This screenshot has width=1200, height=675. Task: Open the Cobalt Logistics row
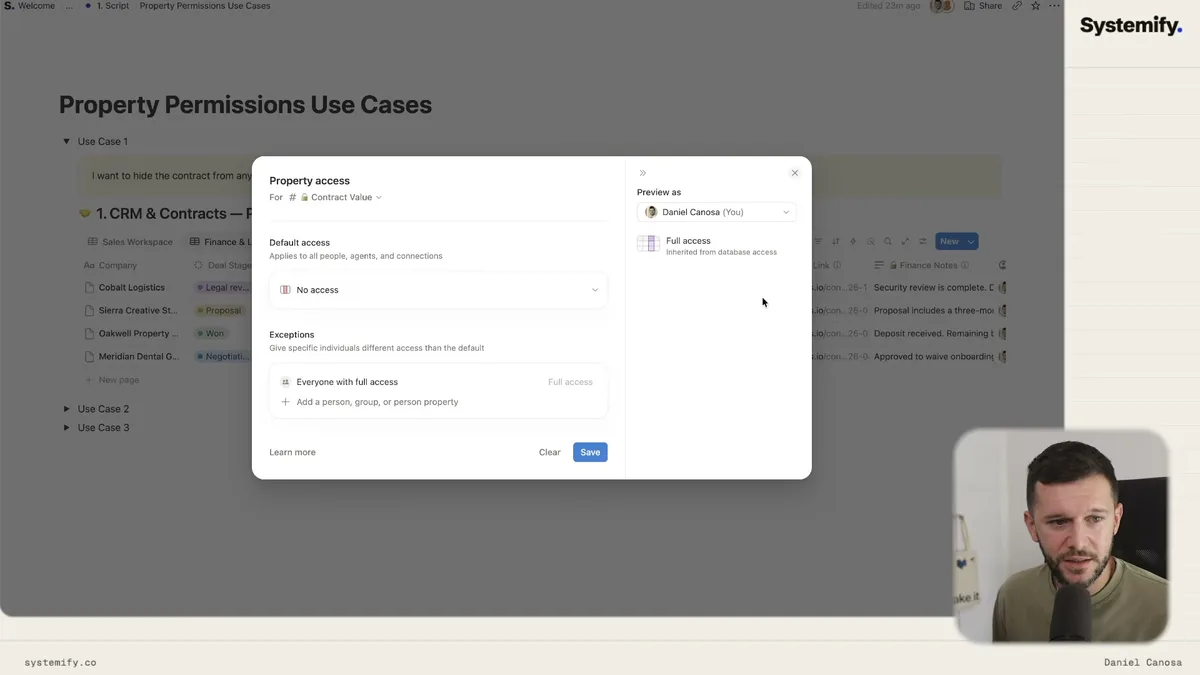[132, 288]
